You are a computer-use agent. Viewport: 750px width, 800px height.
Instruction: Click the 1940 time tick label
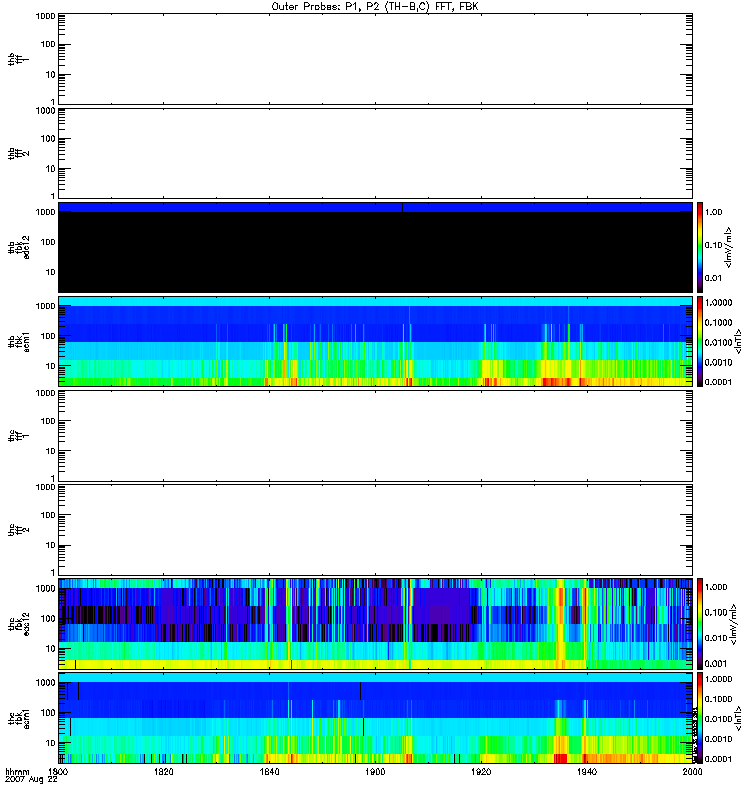(587, 771)
